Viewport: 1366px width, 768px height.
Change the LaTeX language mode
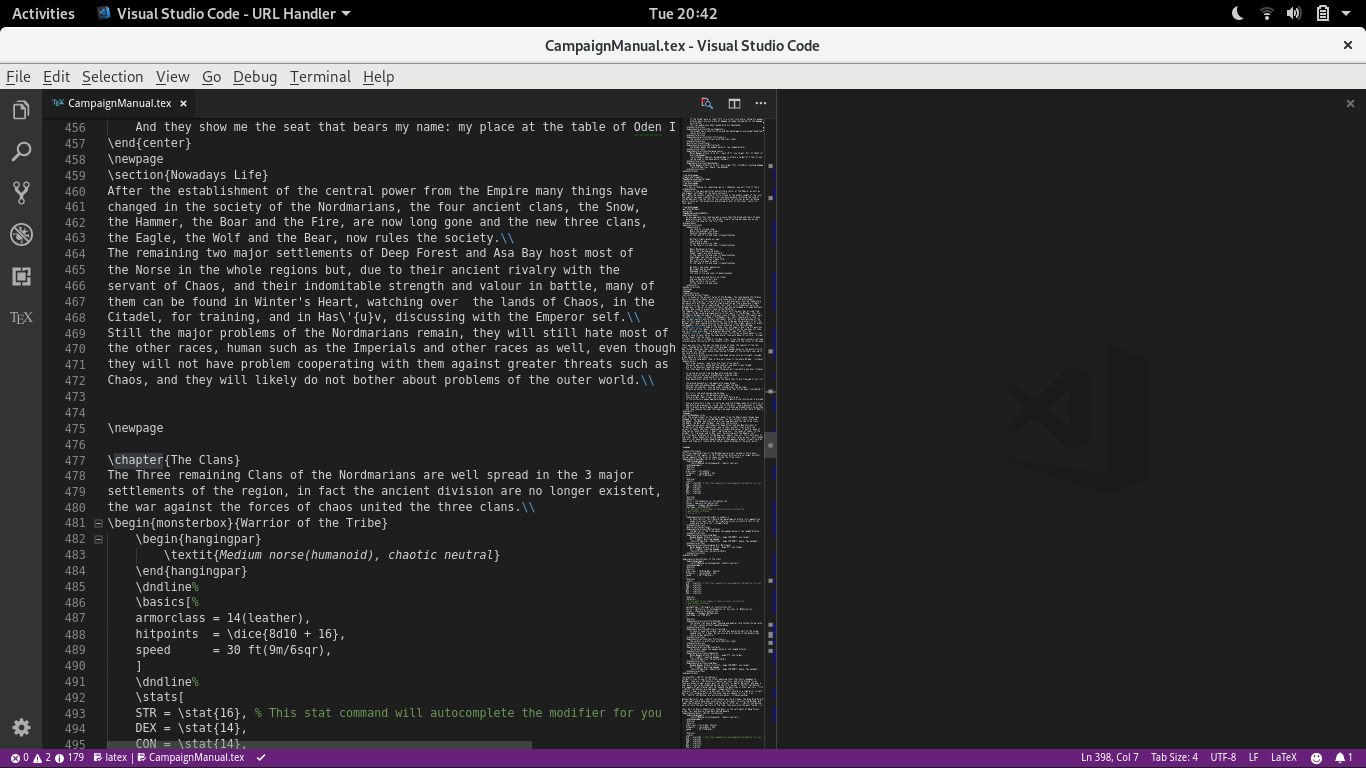(1283, 757)
